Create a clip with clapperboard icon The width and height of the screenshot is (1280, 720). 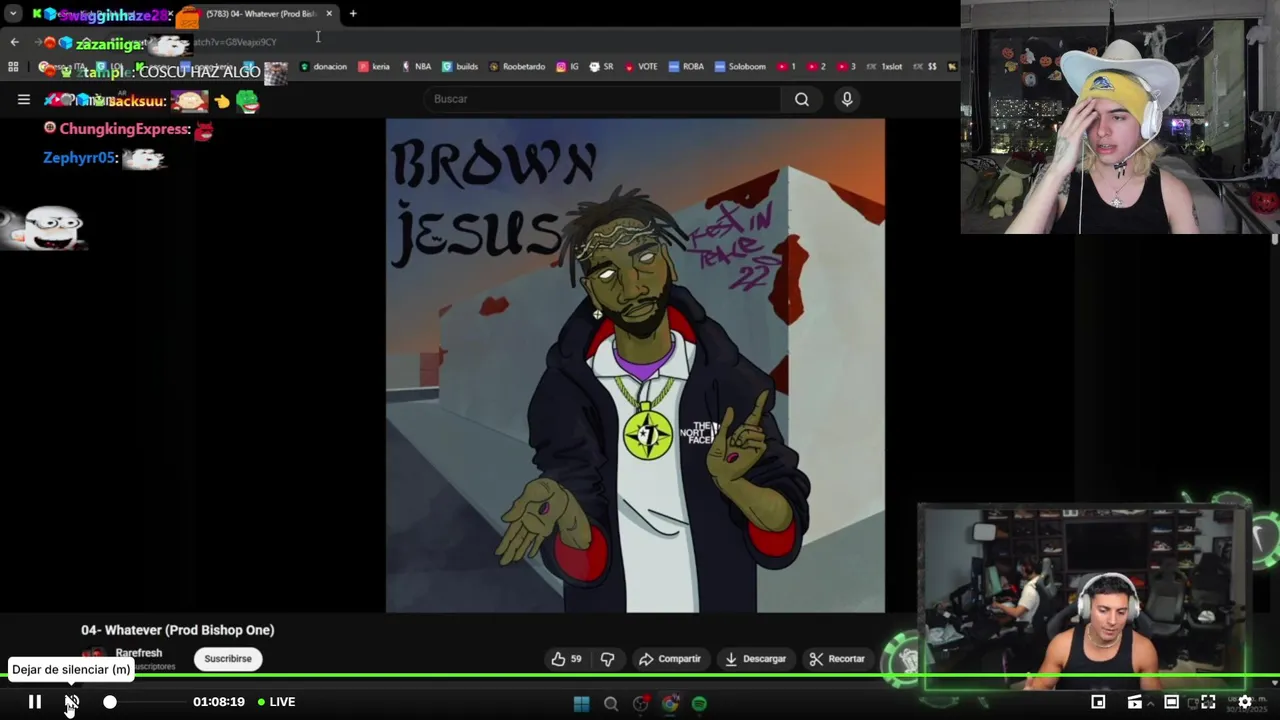click(x=1134, y=702)
